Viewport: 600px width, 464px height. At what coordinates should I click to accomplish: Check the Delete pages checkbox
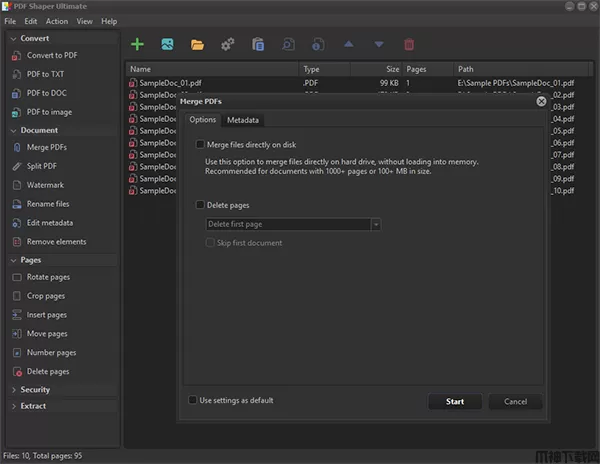click(200, 205)
